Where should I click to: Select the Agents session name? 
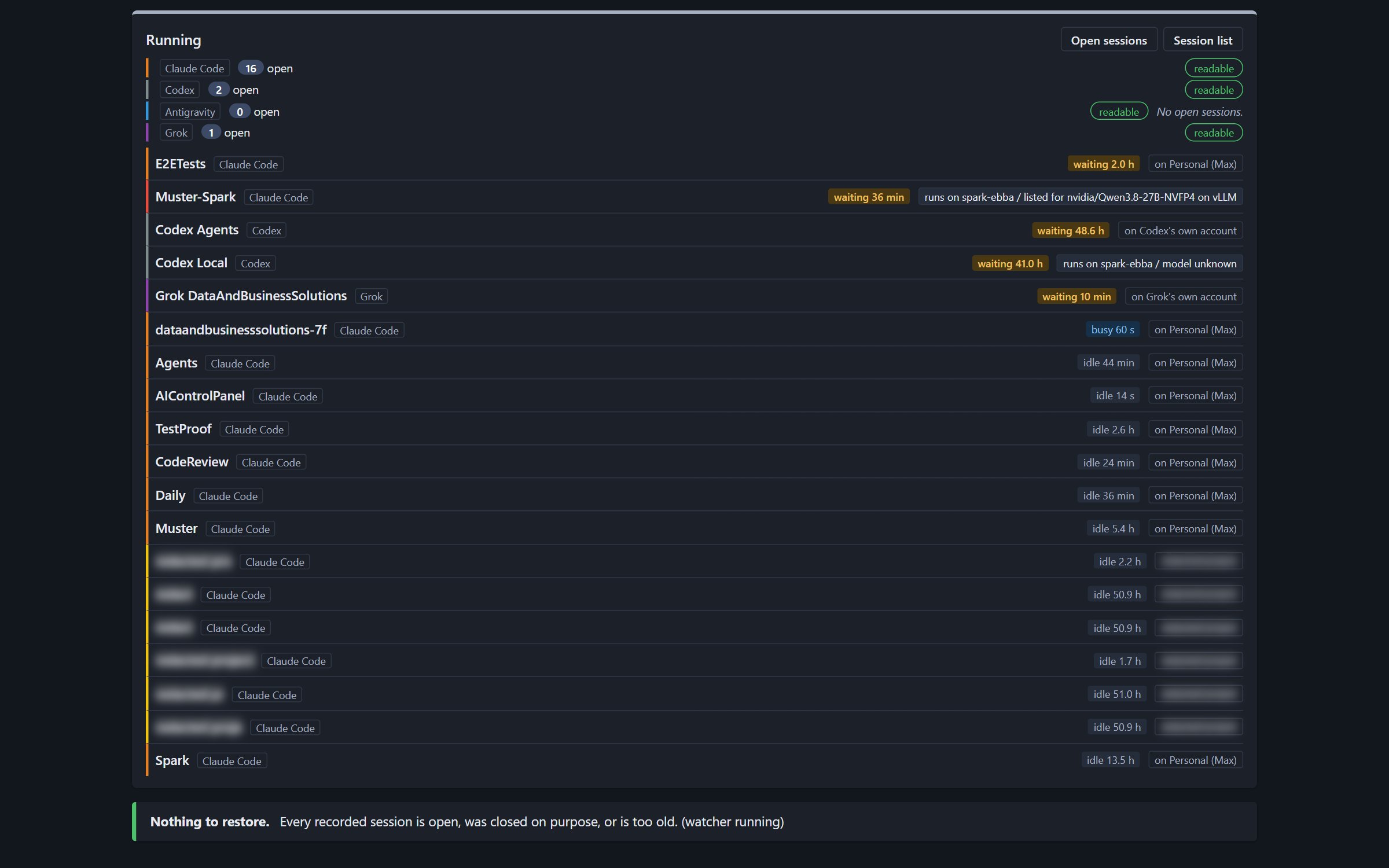pyautogui.click(x=176, y=363)
